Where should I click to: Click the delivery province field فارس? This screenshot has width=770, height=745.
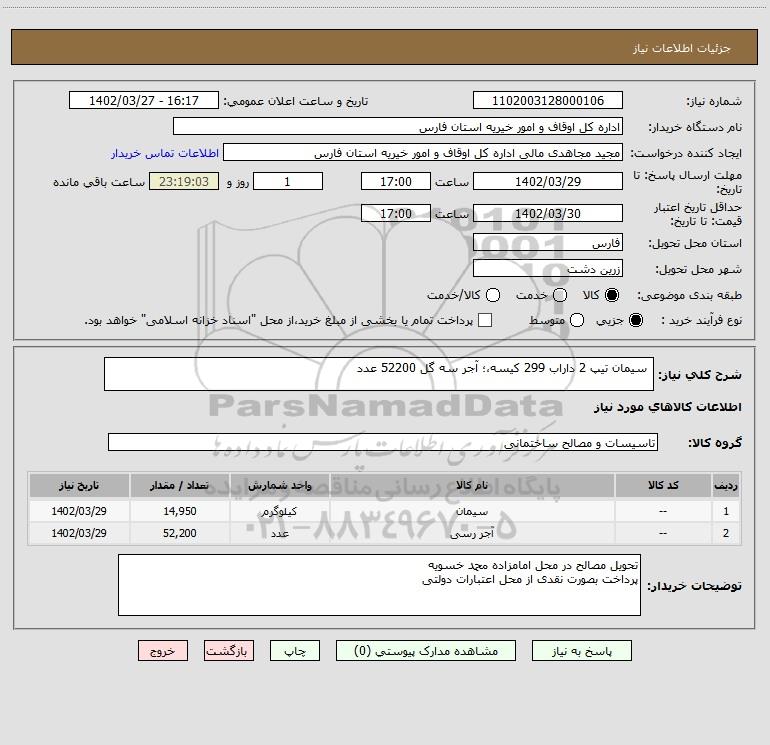548,243
